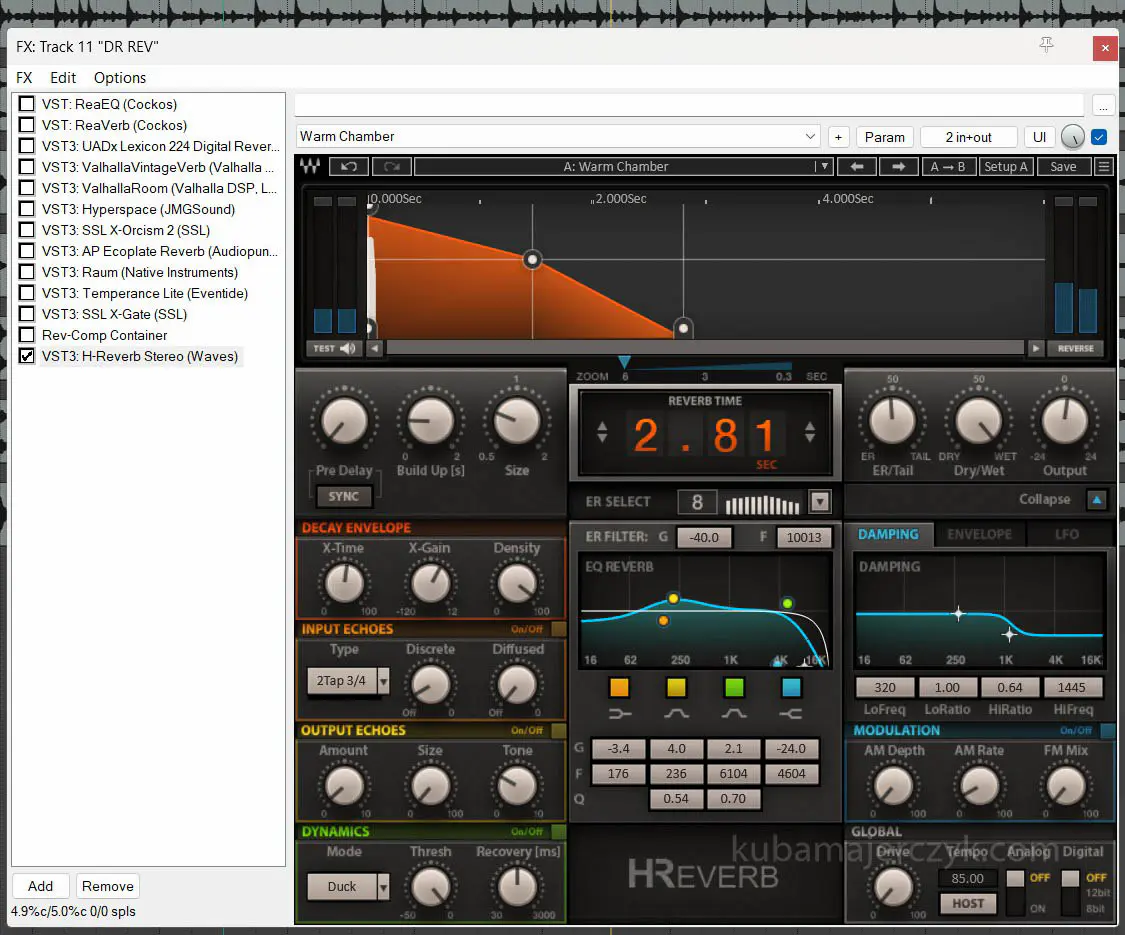This screenshot has width=1125, height=935.
Task: Toggle the Dynamics On/Off switch
Action: coord(558,831)
